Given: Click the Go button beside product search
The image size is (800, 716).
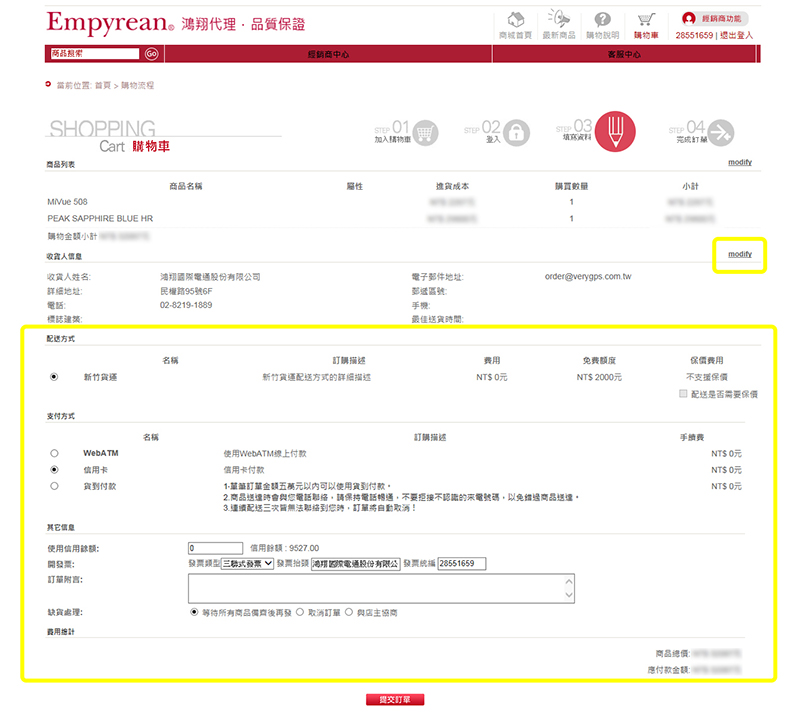Looking at the screenshot, I should tap(152, 54).
